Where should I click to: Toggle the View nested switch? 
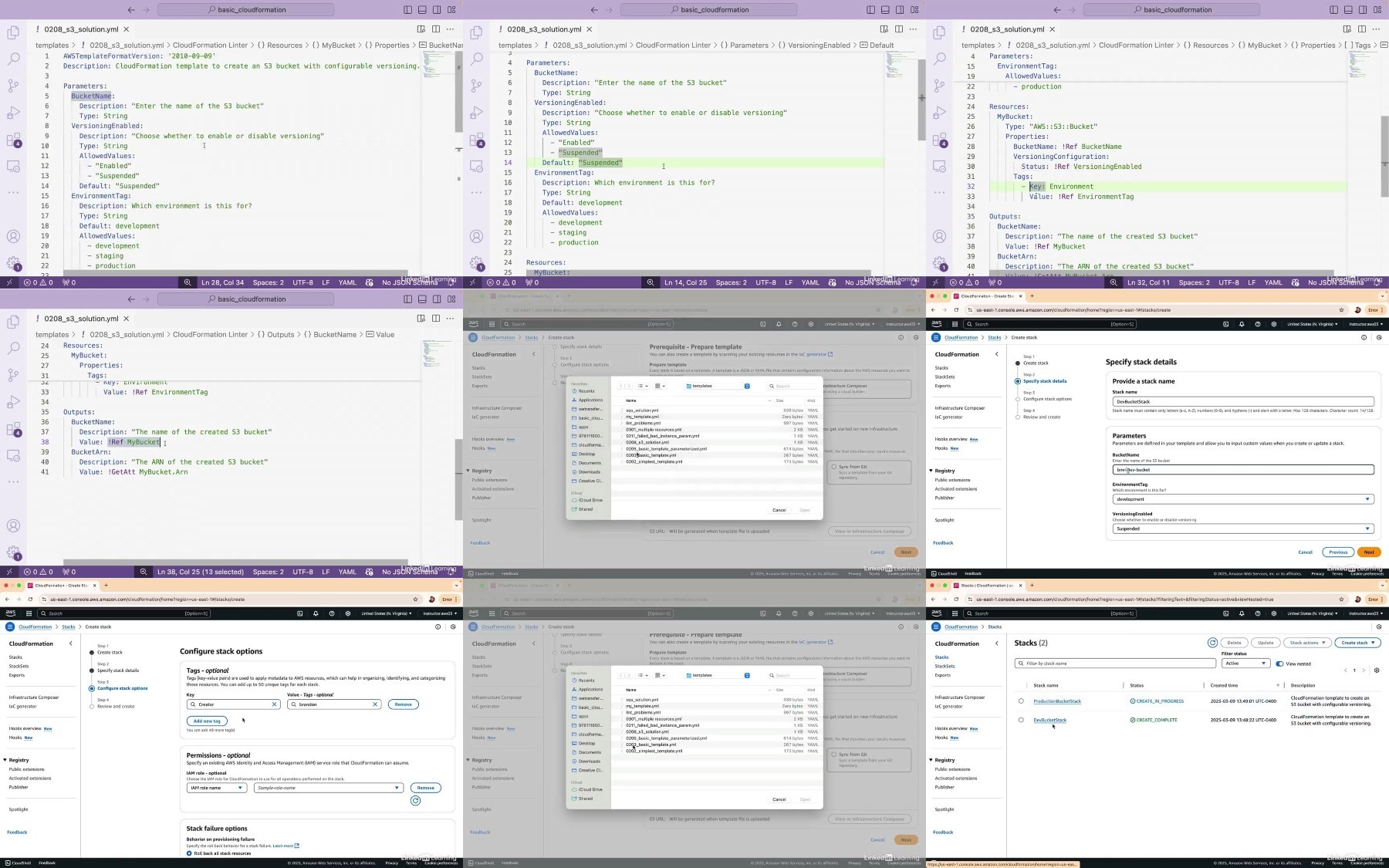1279,664
